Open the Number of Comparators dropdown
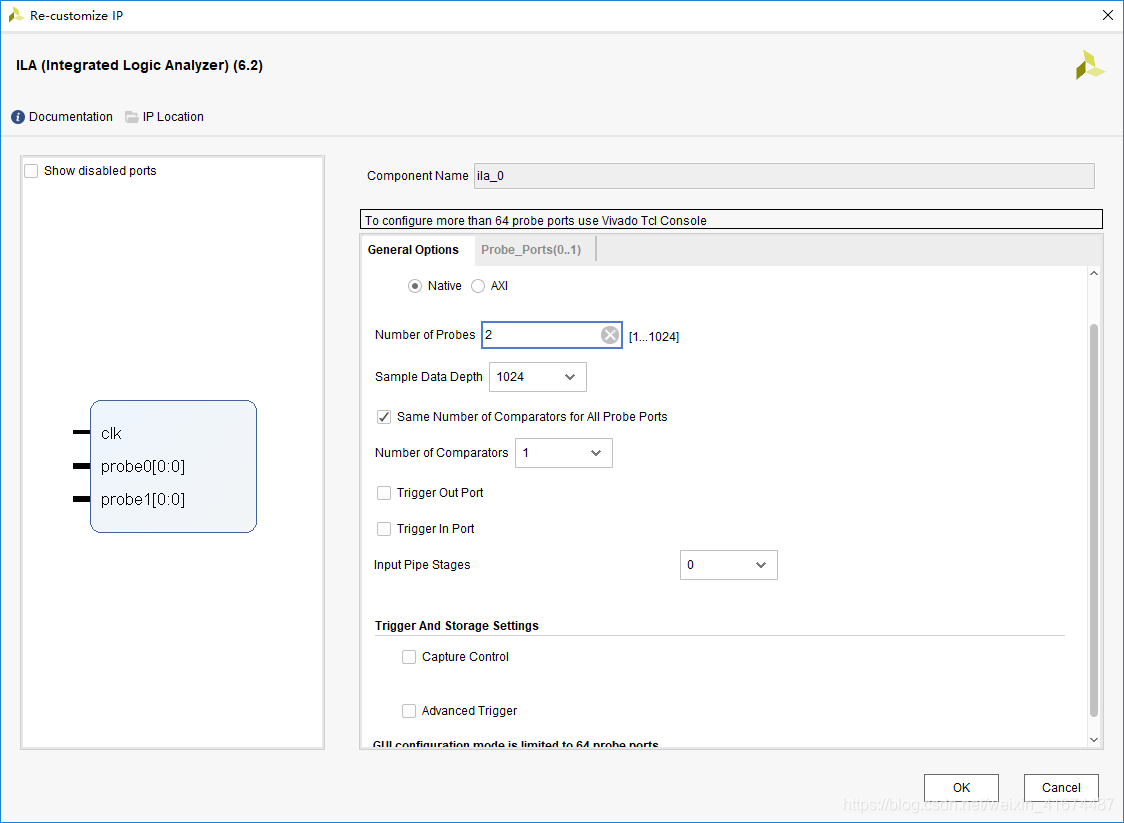Viewport: 1124px width, 823px height. 563,453
